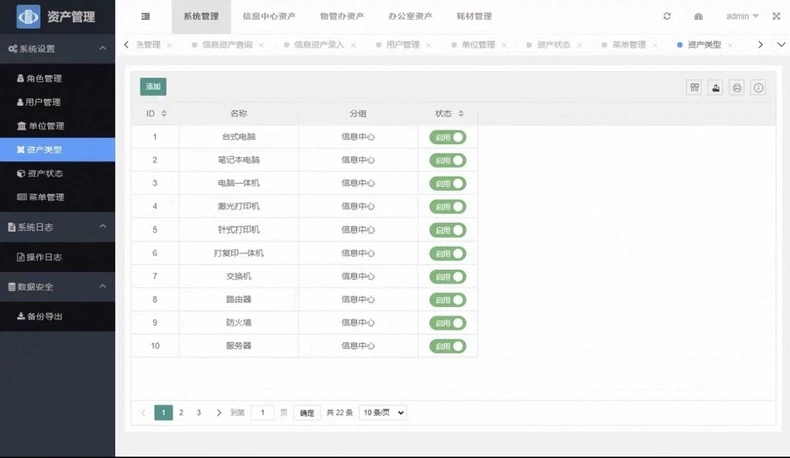790x458 pixels.
Task: Click the export table icon
Action: click(715, 88)
